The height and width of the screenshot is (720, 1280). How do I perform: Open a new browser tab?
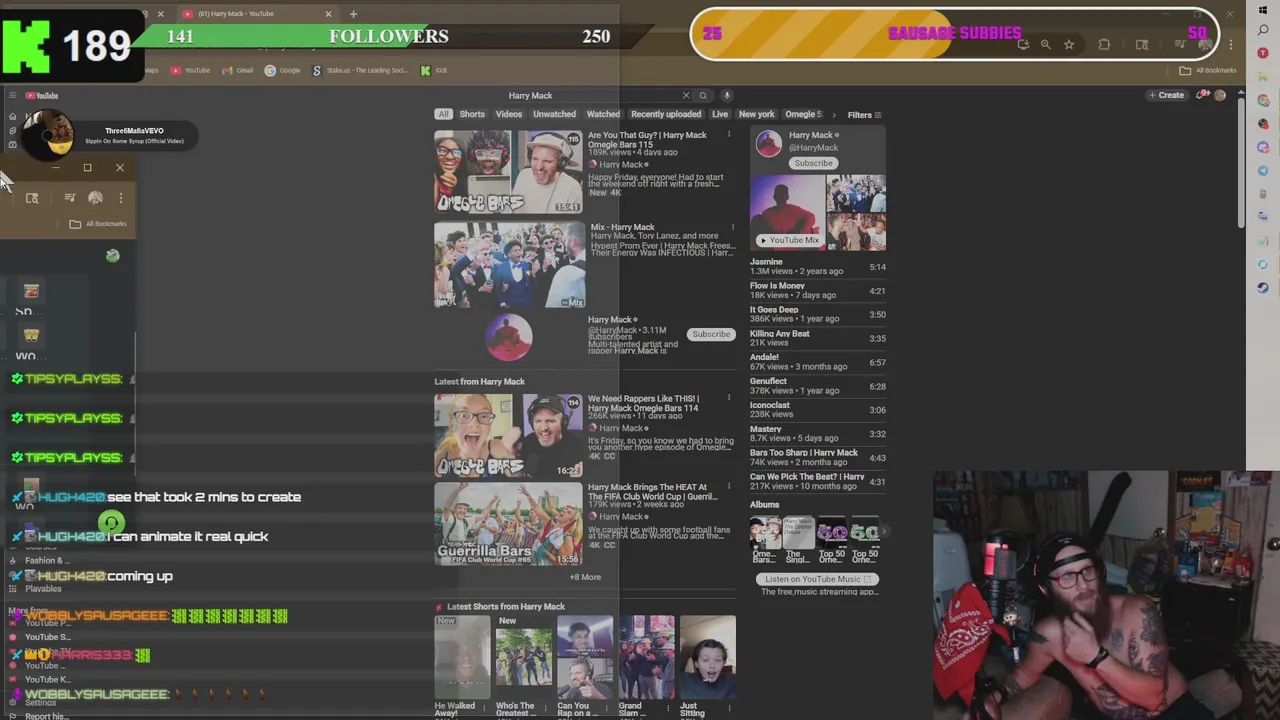[x=353, y=14]
